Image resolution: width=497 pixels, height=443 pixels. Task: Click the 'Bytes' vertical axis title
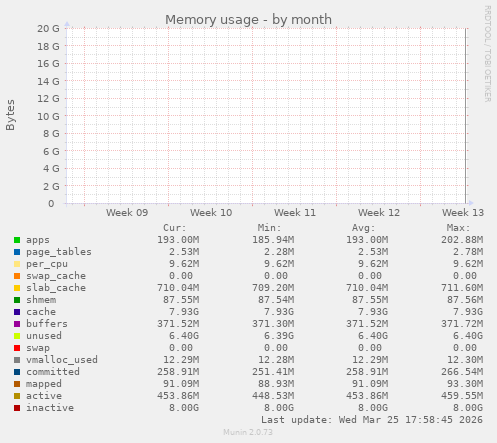[10, 115]
